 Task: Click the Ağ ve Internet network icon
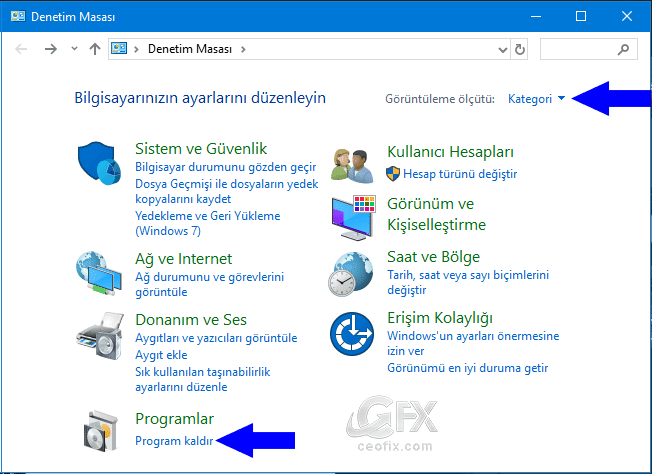point(99,272)
